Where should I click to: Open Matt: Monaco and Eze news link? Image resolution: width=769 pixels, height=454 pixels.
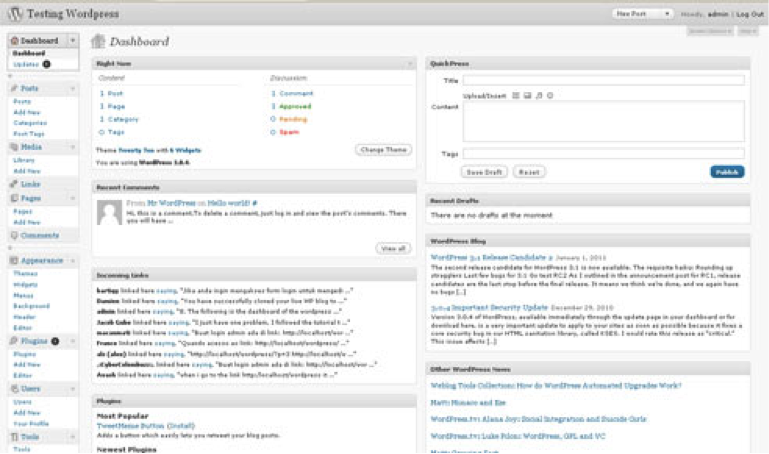tap(468, 403)
